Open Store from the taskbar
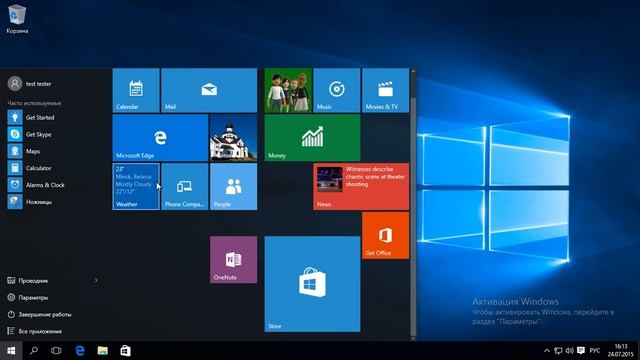This screenshot has height=360, width=640. click(125, 351)
